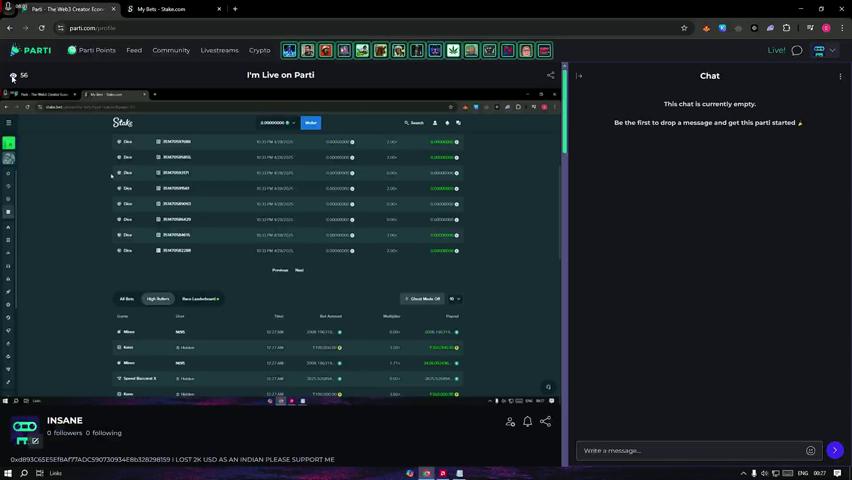Select the Parti browser tab

pyautogui.click(x=67, y=9)
